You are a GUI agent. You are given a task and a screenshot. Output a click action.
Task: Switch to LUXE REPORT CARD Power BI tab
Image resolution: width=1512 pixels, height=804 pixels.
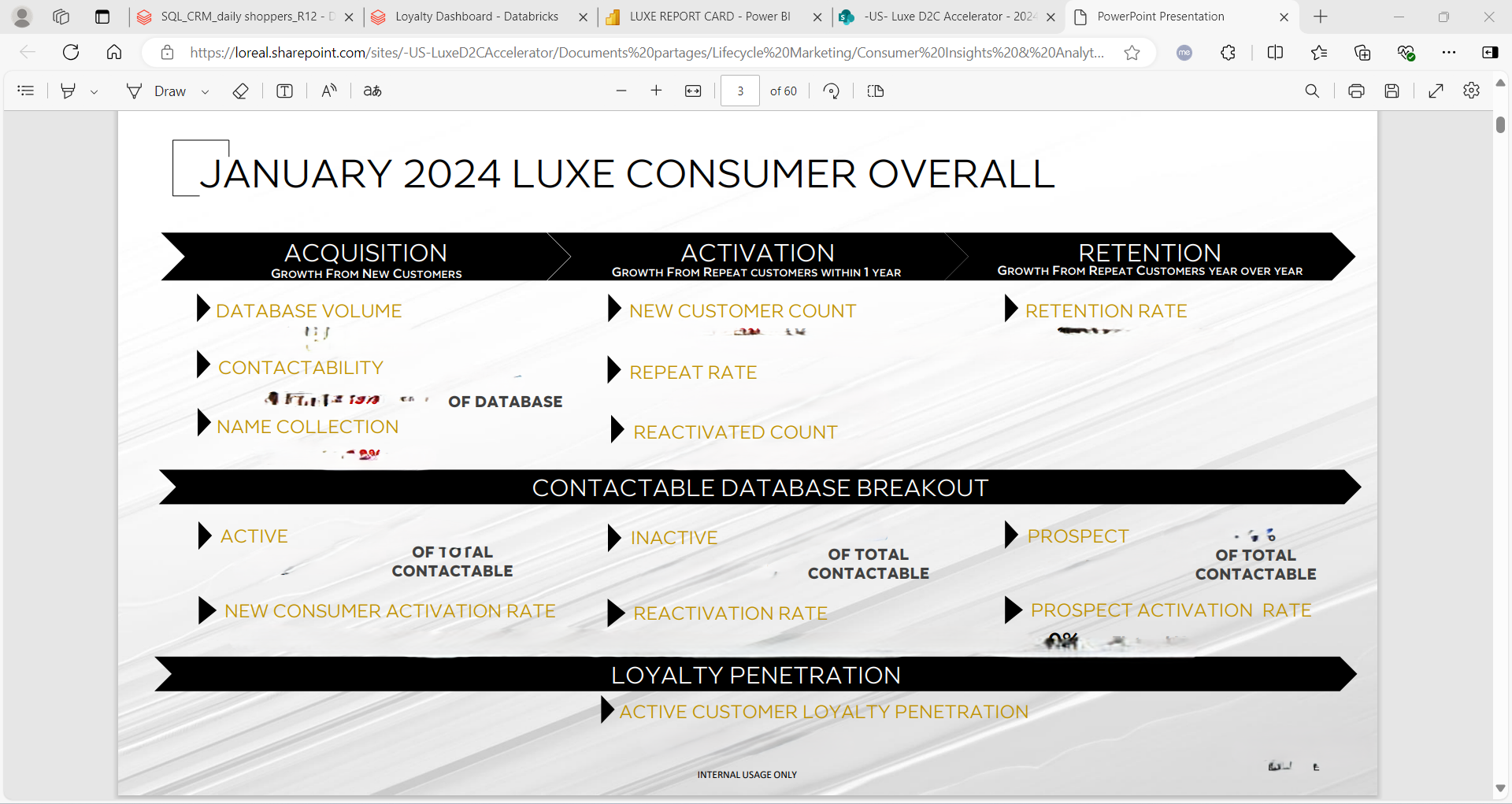[x=709, y=17]
